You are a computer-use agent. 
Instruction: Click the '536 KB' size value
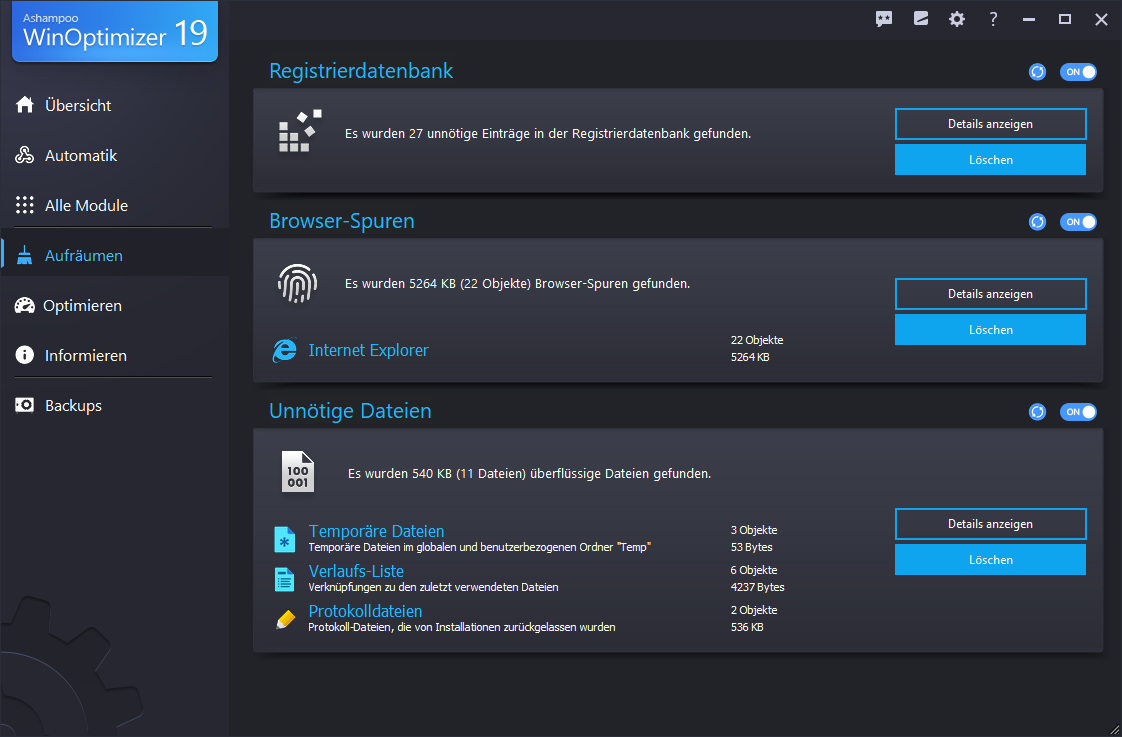(x=747, y=627)
